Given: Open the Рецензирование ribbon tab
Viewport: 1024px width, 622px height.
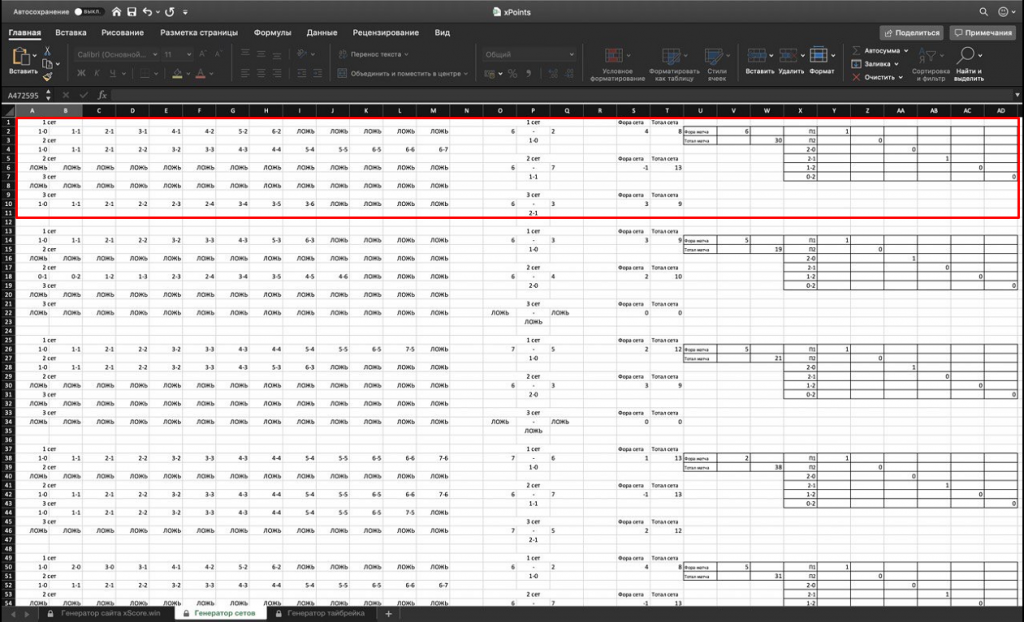Looking at the screenshot, I should point(386,33).
